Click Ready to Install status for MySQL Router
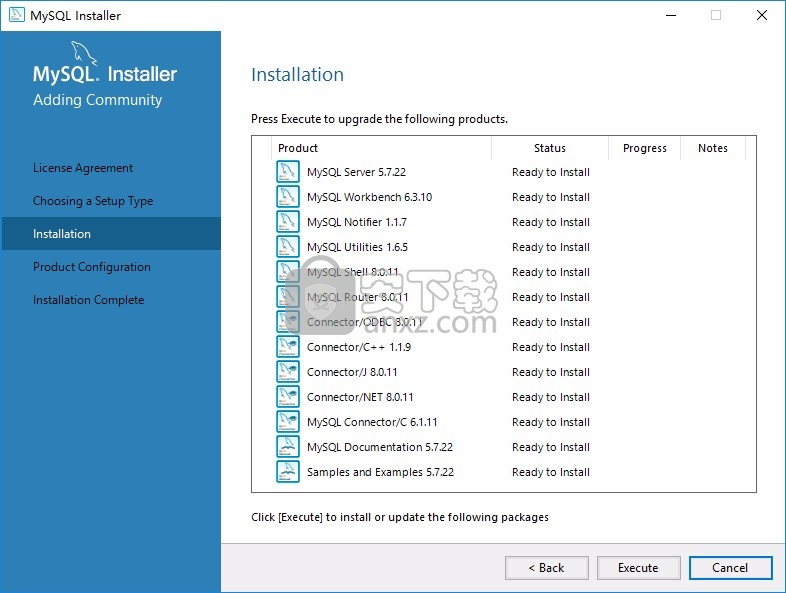Viewport: 786px width, 593px height. pos(551,297)
